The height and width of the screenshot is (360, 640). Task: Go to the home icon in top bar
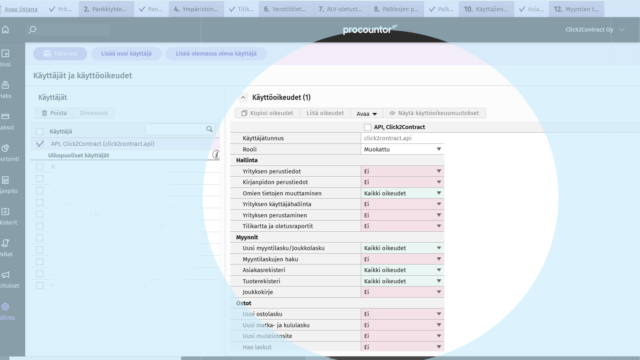click(5, 29)
